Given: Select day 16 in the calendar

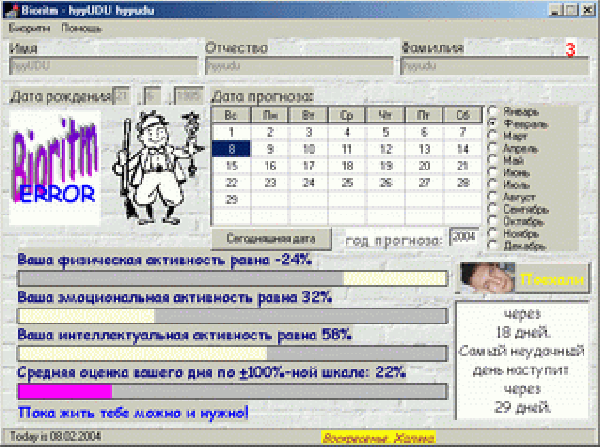Looking at the screenshot, I should (270, 166).
